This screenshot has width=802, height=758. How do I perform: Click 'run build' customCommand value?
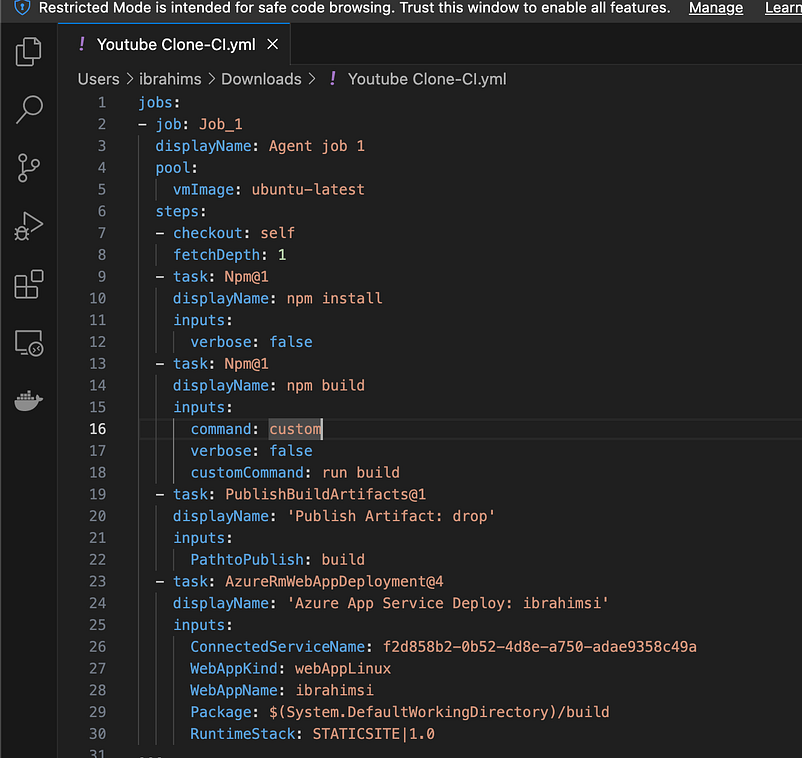(x=361, y=473)
